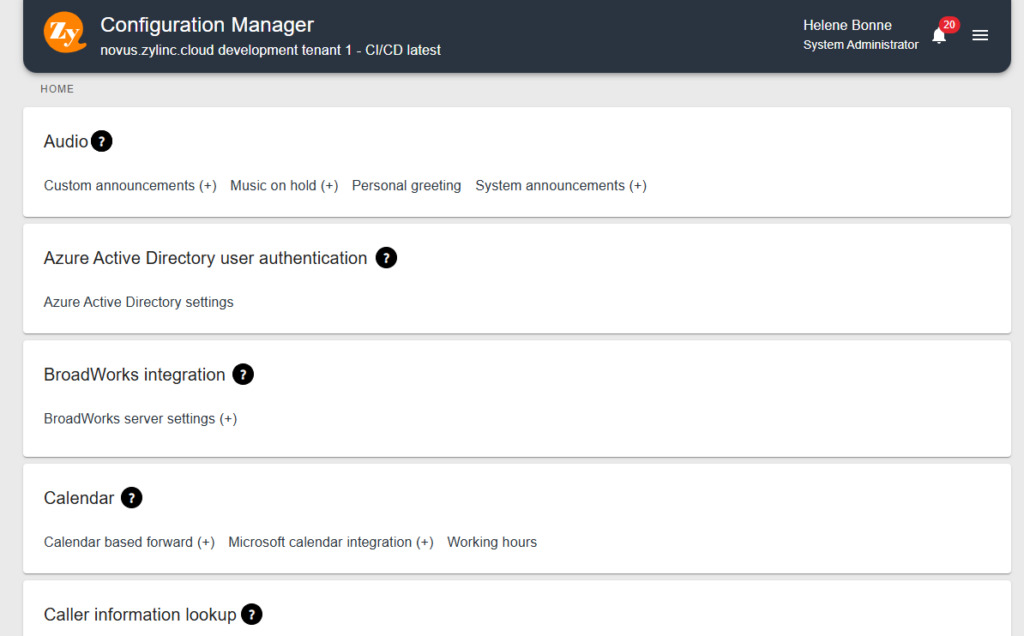Click the System Administrator role label
This screenshot has height=636, width=1024.
(861, 44)
